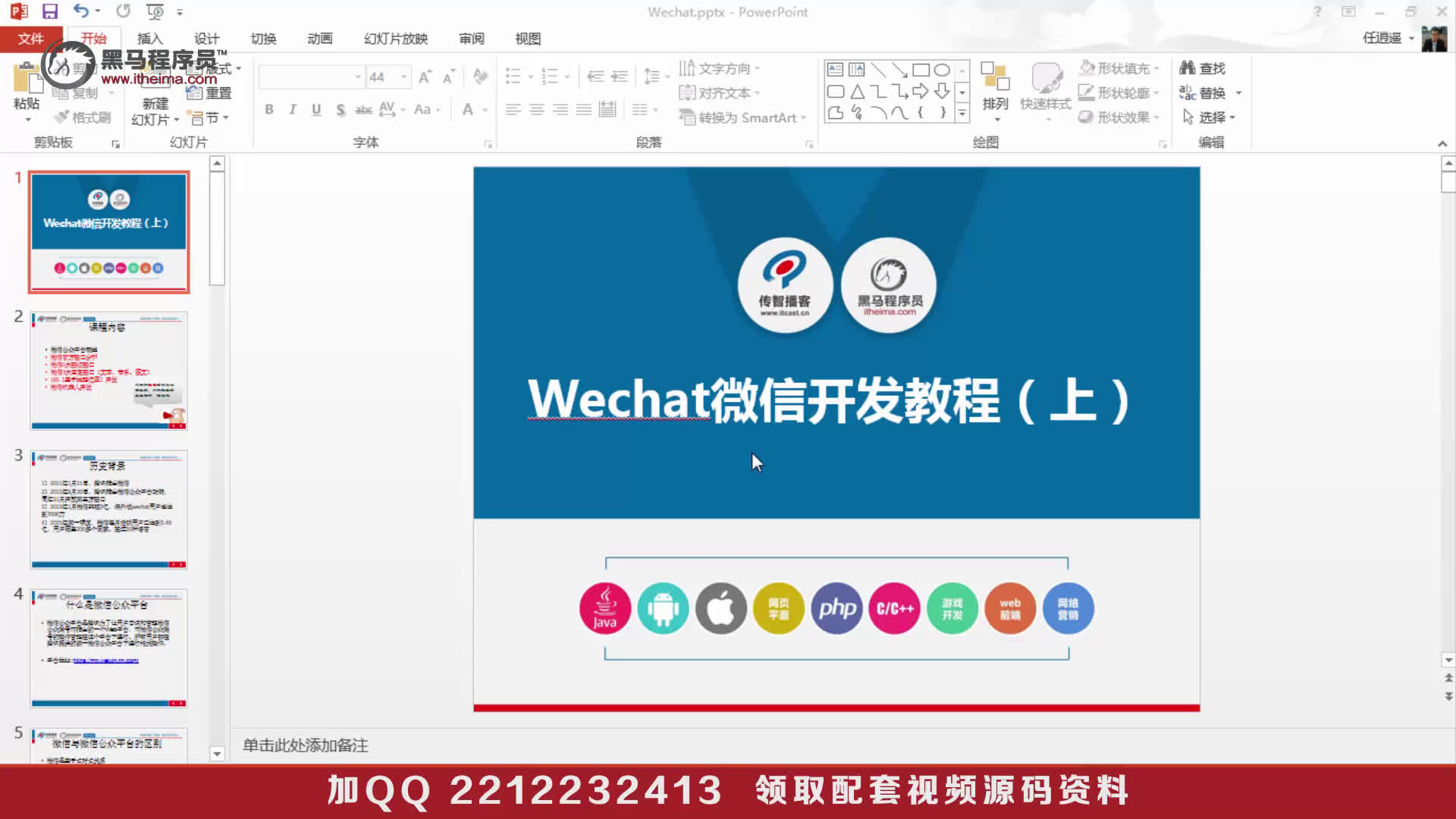Click Convert to SmartArt button
Image resolution: width=1456 pixels, height=819 pixels.
(742, 117)
